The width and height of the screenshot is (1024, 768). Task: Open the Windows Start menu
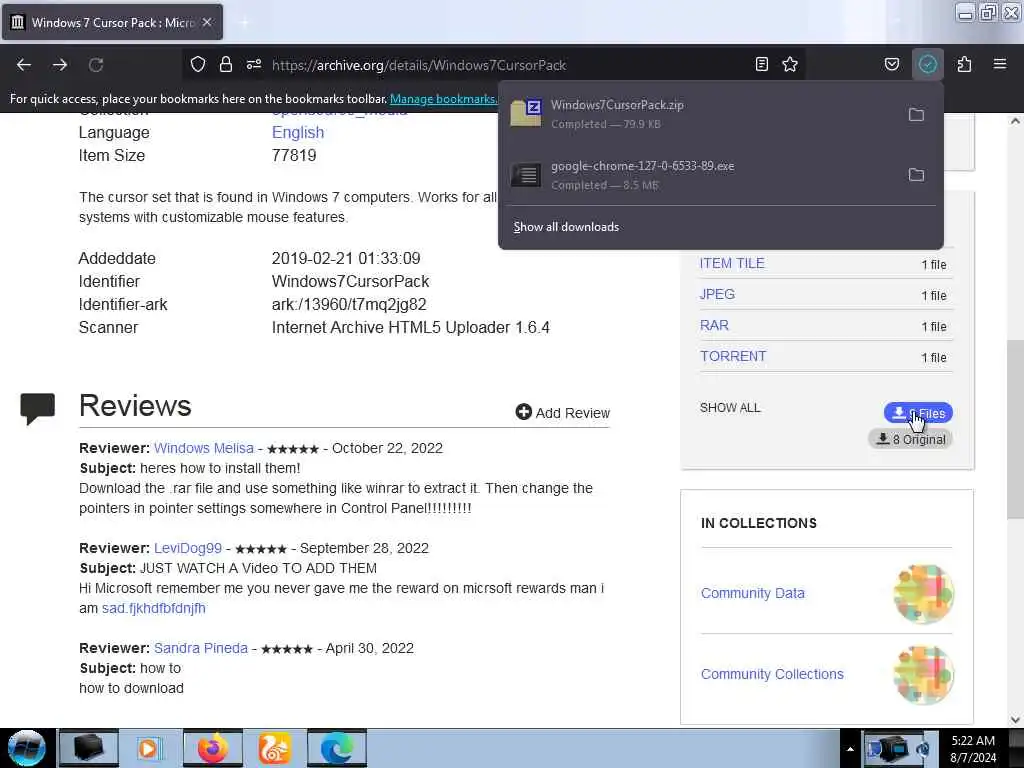(x=26, y=748)
